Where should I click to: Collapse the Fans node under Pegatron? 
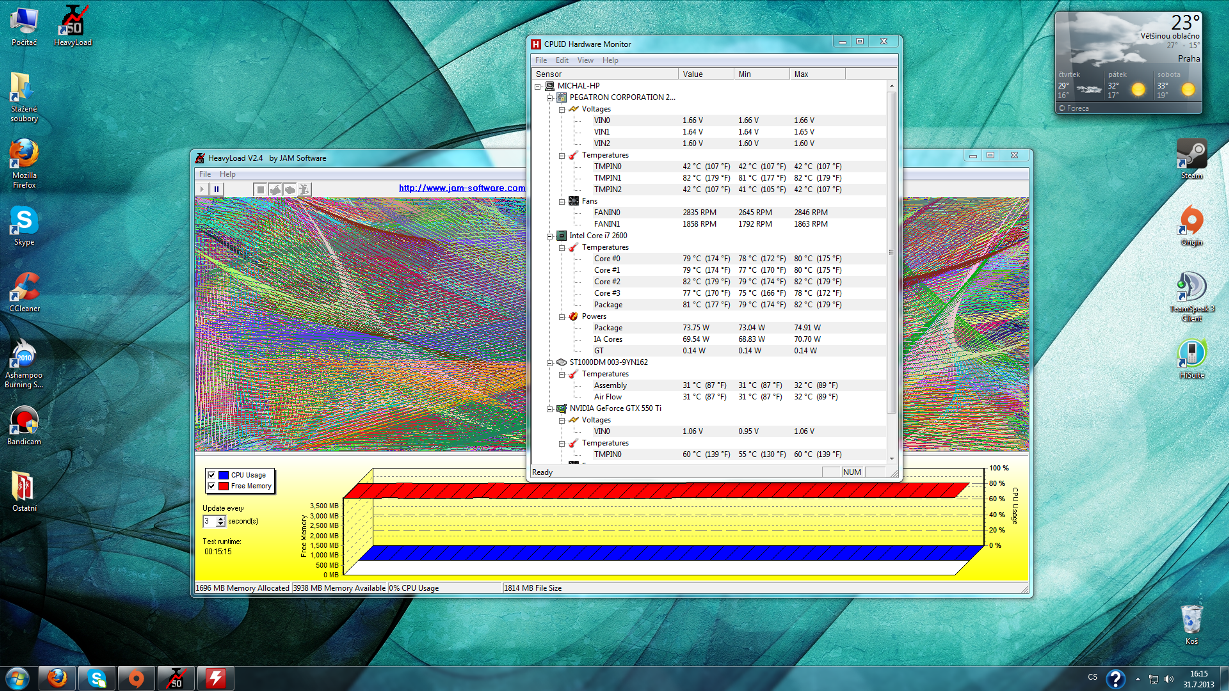tap(562, 201)
